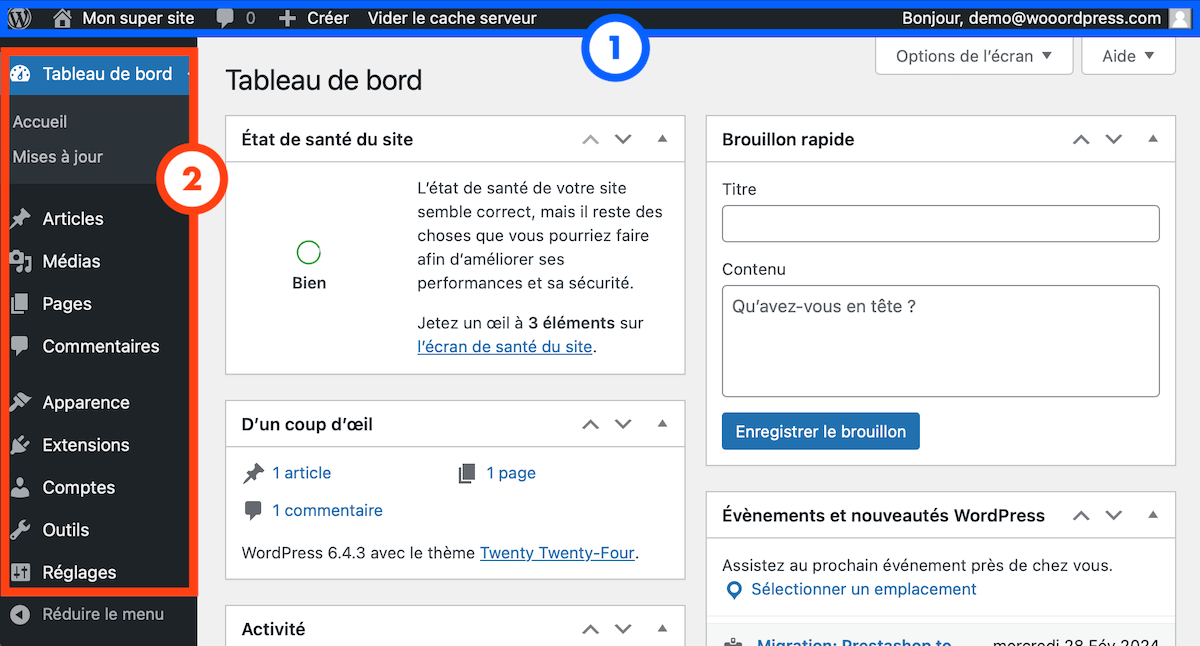This screenshot has width=1200, height=646.
Task: Click the WordPress logo in admin bar
Action: [x=20, y=18]
